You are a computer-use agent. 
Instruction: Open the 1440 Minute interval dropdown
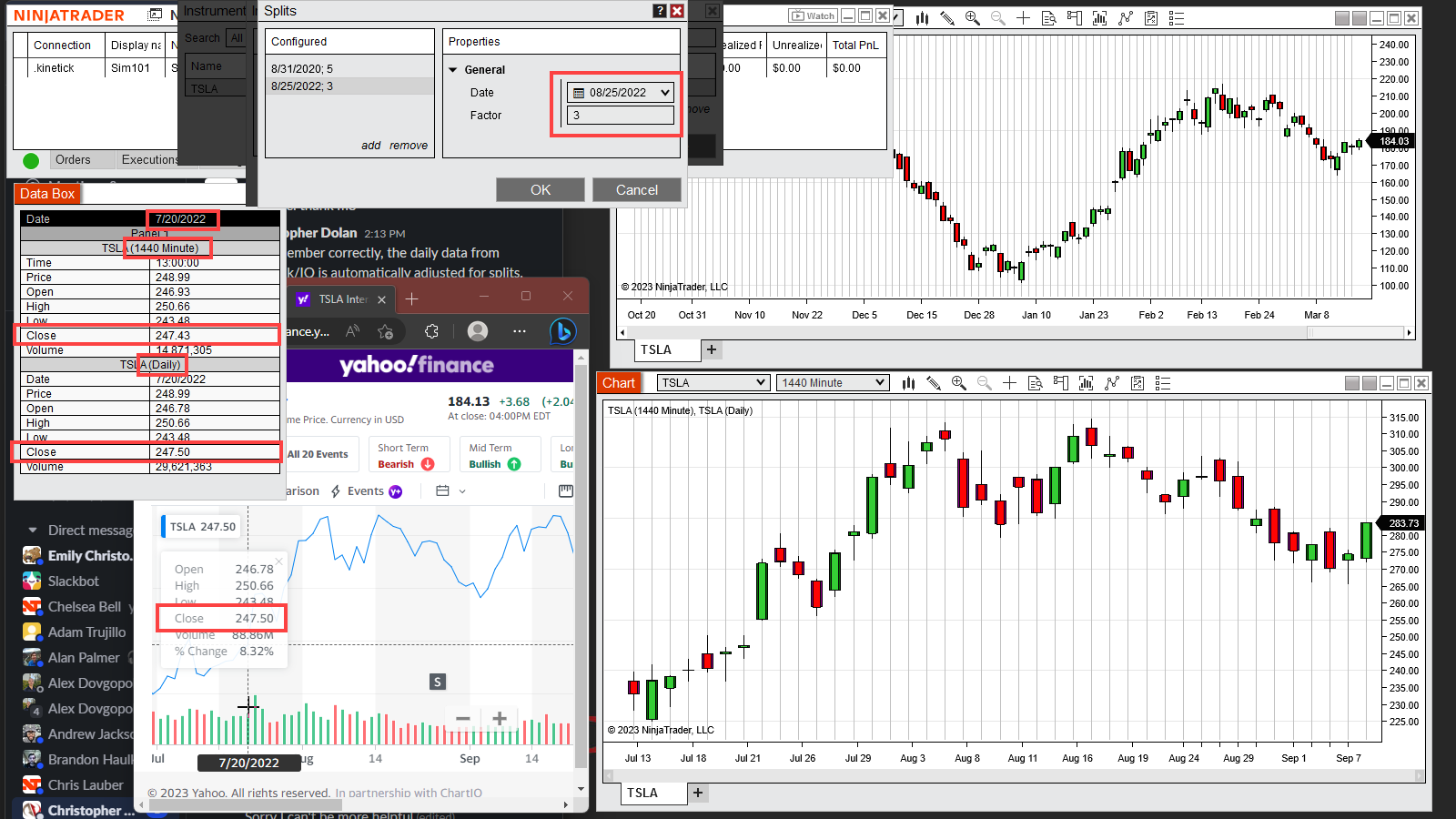pyautogui.click(x=833, y=383)
